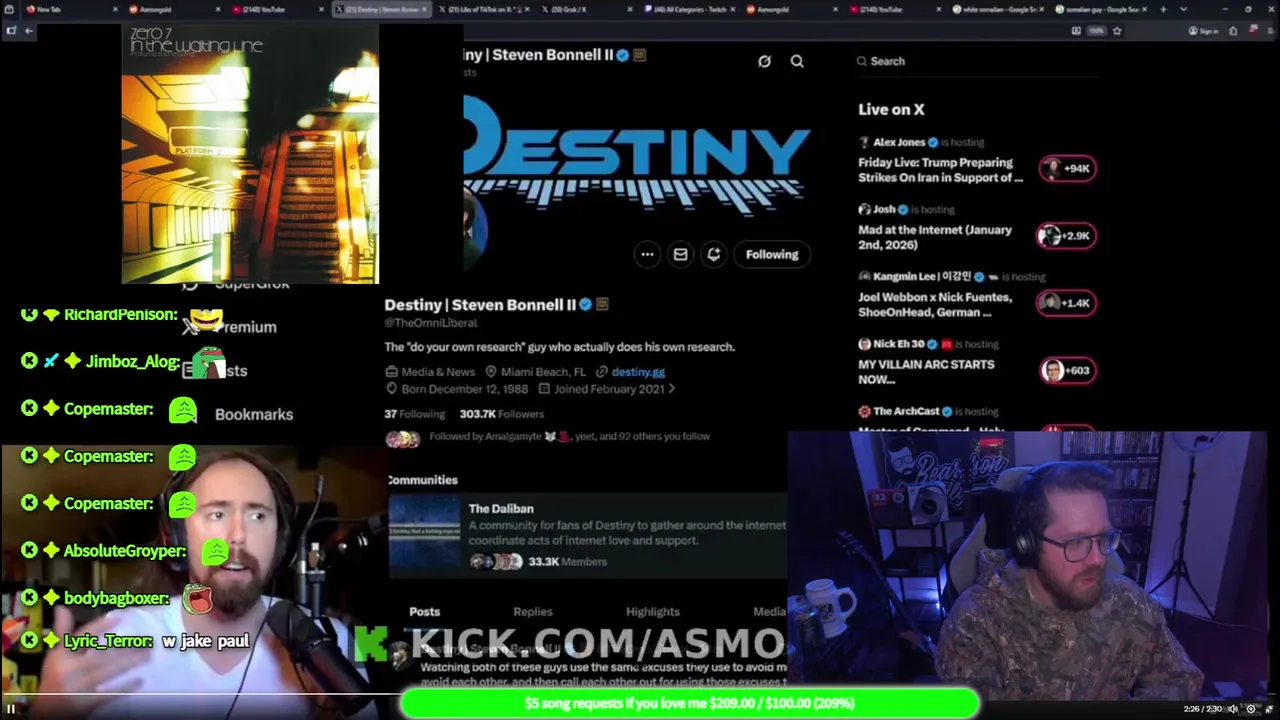Join Josh's live via the +2.9K button
This screenshot has height=720, width=1280.
coord(1067,236)
